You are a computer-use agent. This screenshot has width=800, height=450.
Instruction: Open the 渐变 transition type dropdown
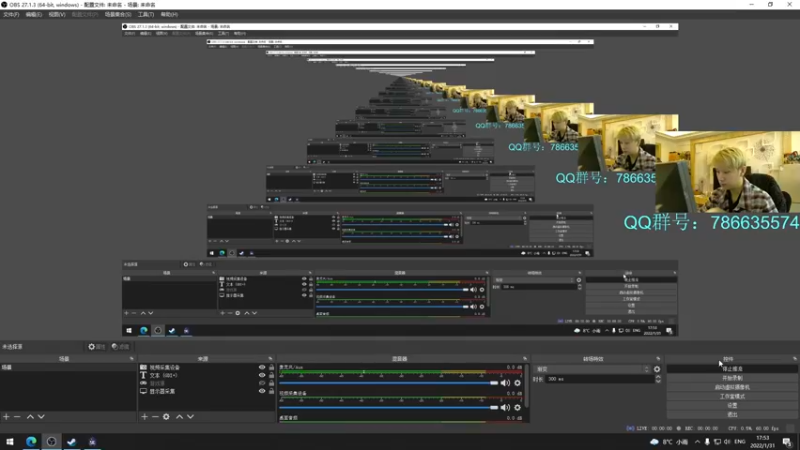(x=592, y=369)
